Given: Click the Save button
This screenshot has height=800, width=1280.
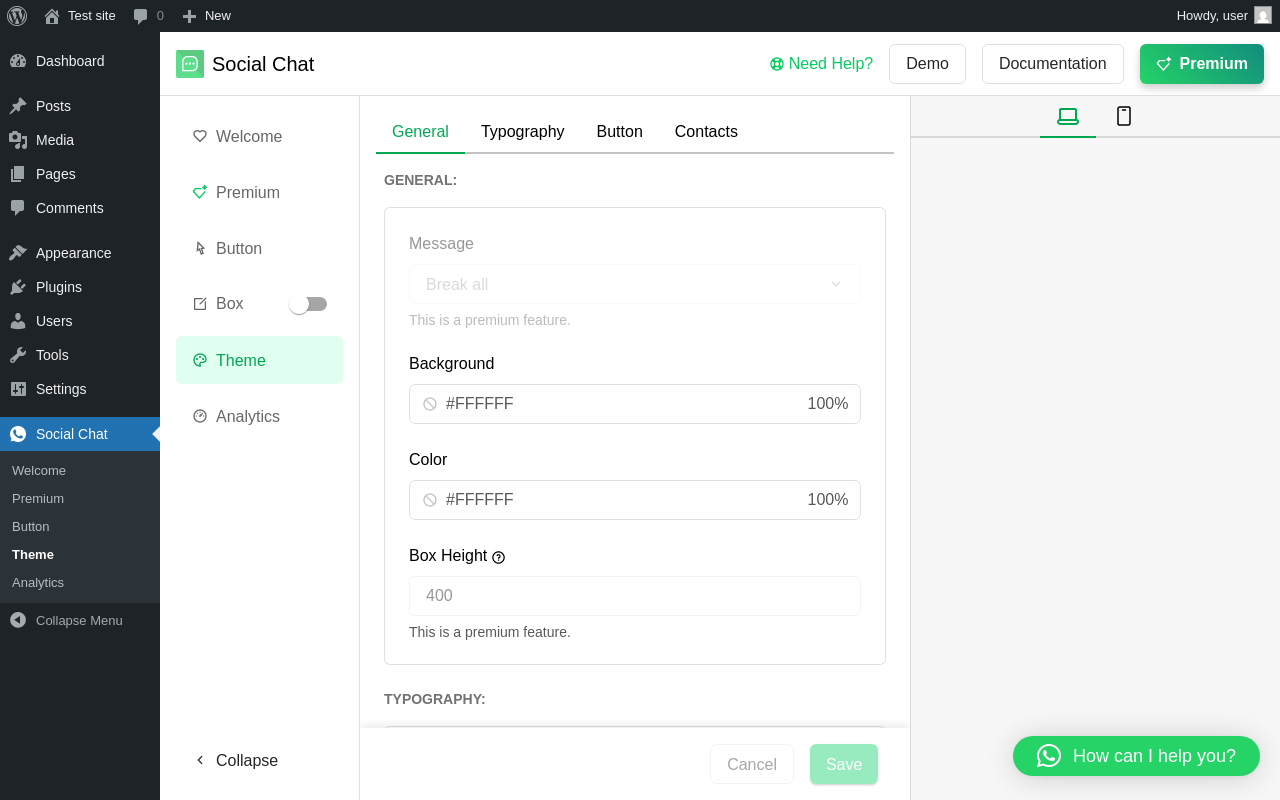Looking at the screenshot, I should point(844,764).
